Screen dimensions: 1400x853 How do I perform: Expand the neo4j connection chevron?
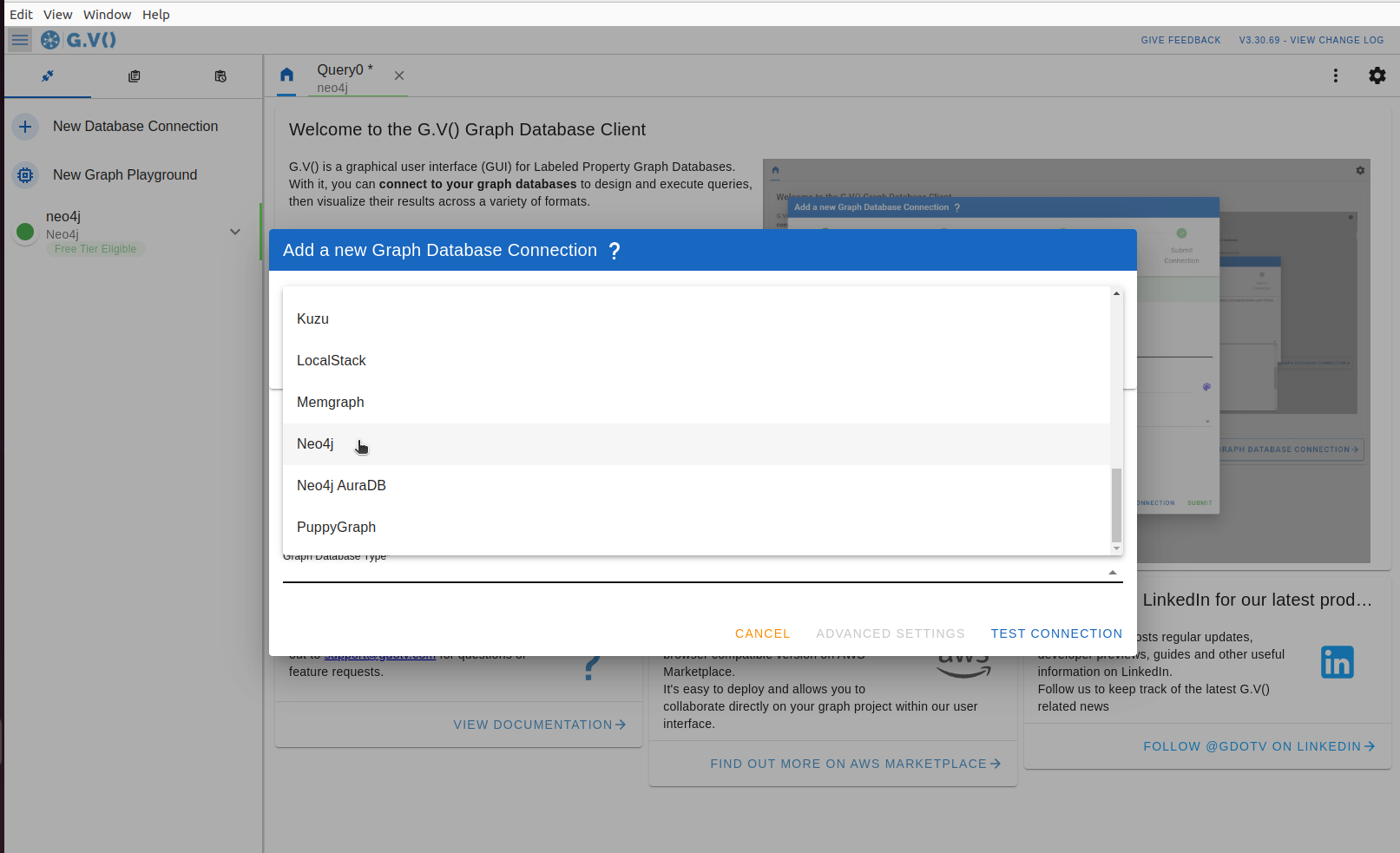pos(235,232)
